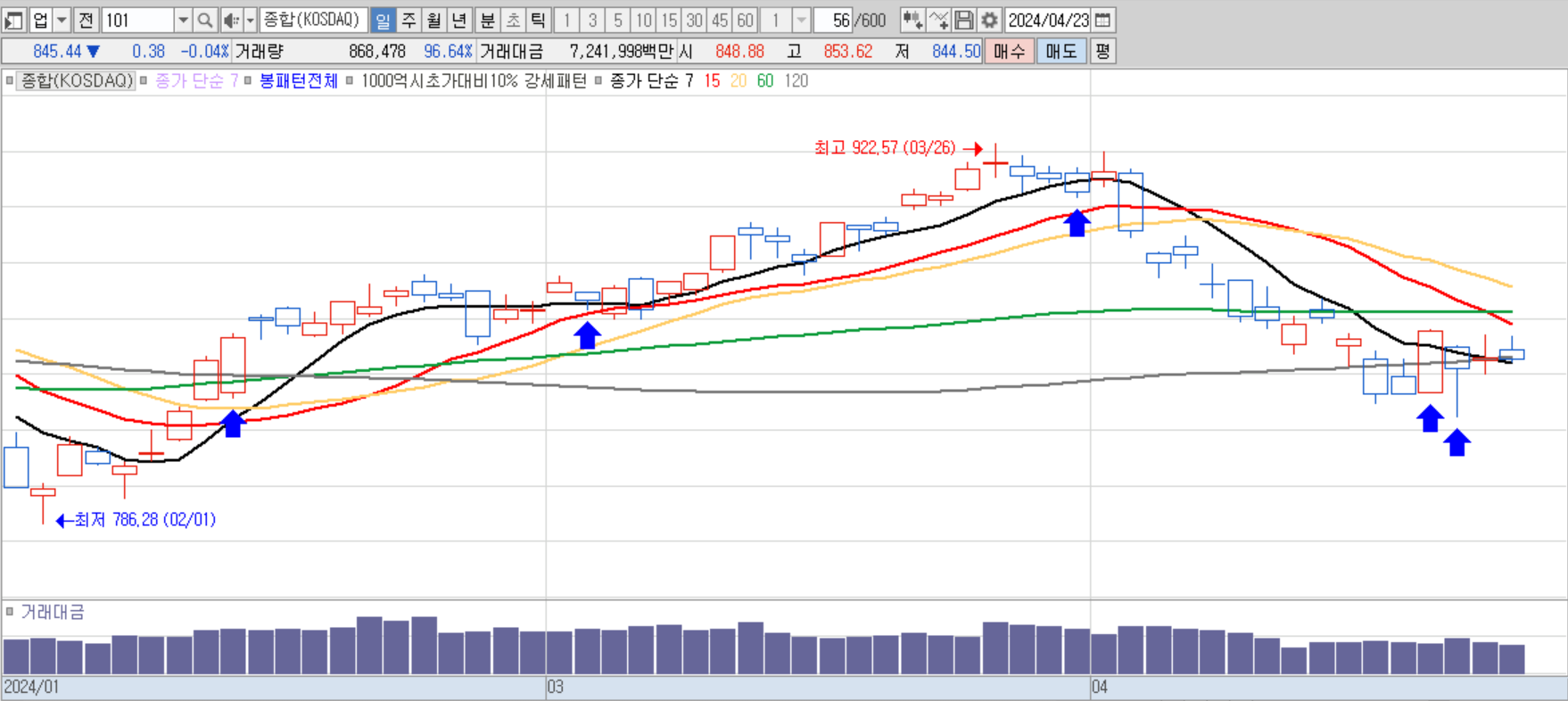The width and height of the screenshot is (1568, 701).
Task: Toggle the 거래대금 panel legend marker
Action: click(x=10, y=612)
